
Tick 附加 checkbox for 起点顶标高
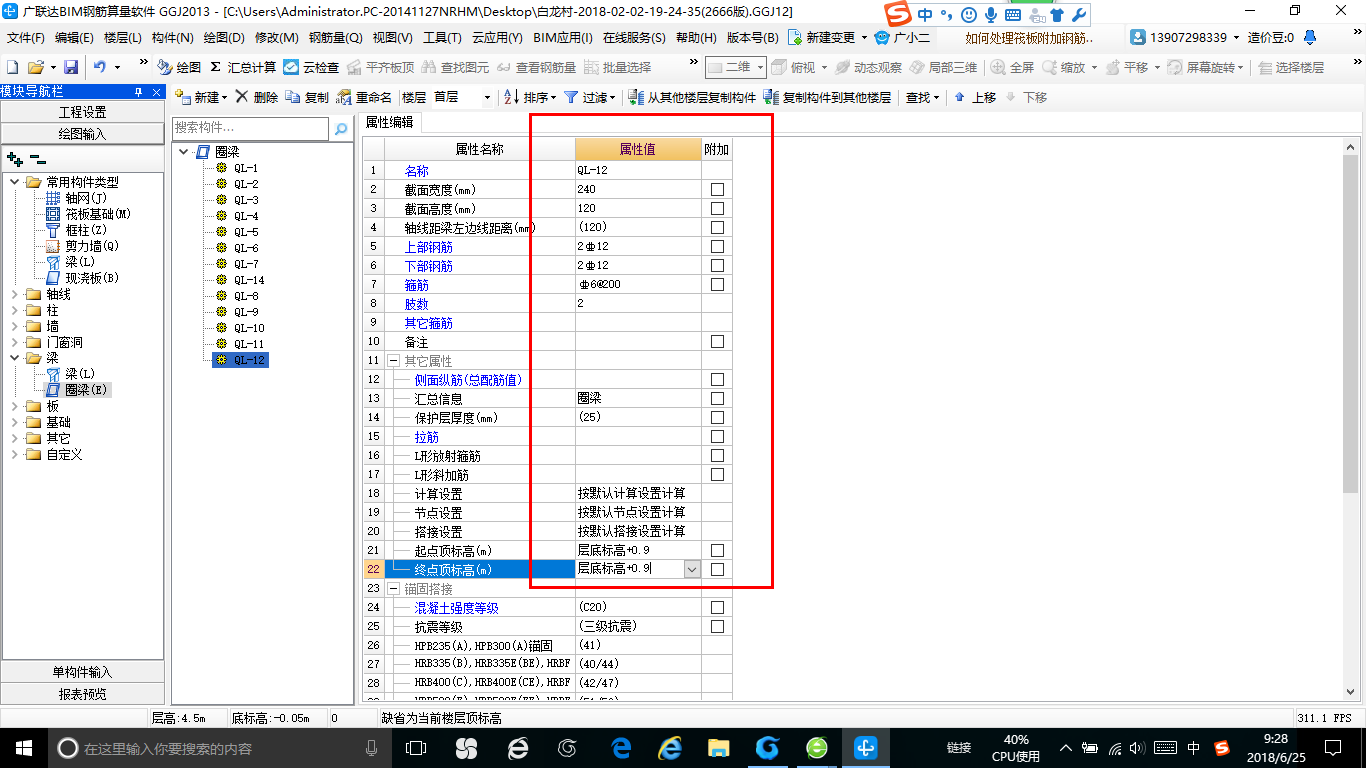(717, 550)
